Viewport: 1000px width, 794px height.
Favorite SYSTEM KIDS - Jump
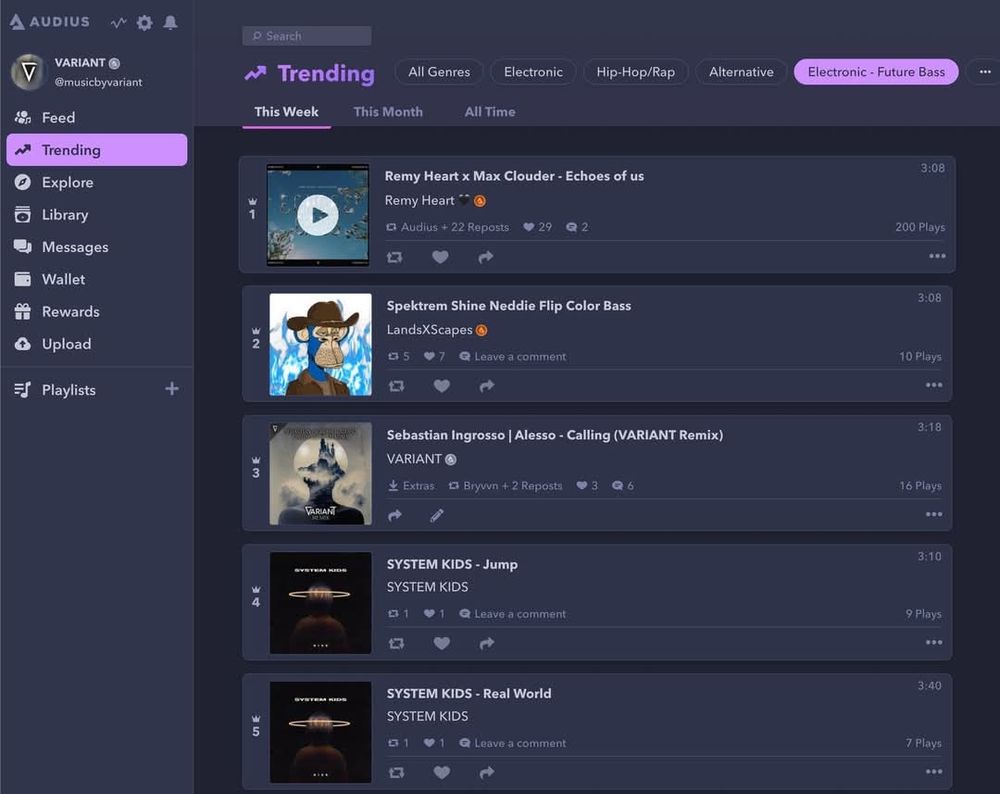[441, 643]
